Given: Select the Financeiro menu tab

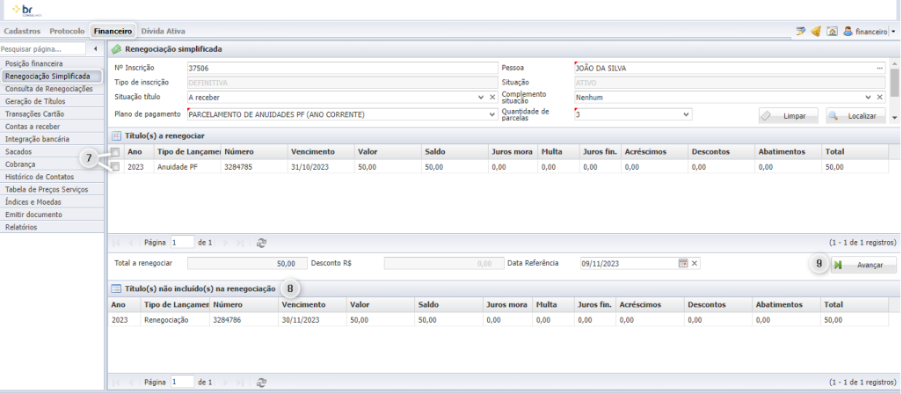Looking at the screenshot, I should coord(113,31).
